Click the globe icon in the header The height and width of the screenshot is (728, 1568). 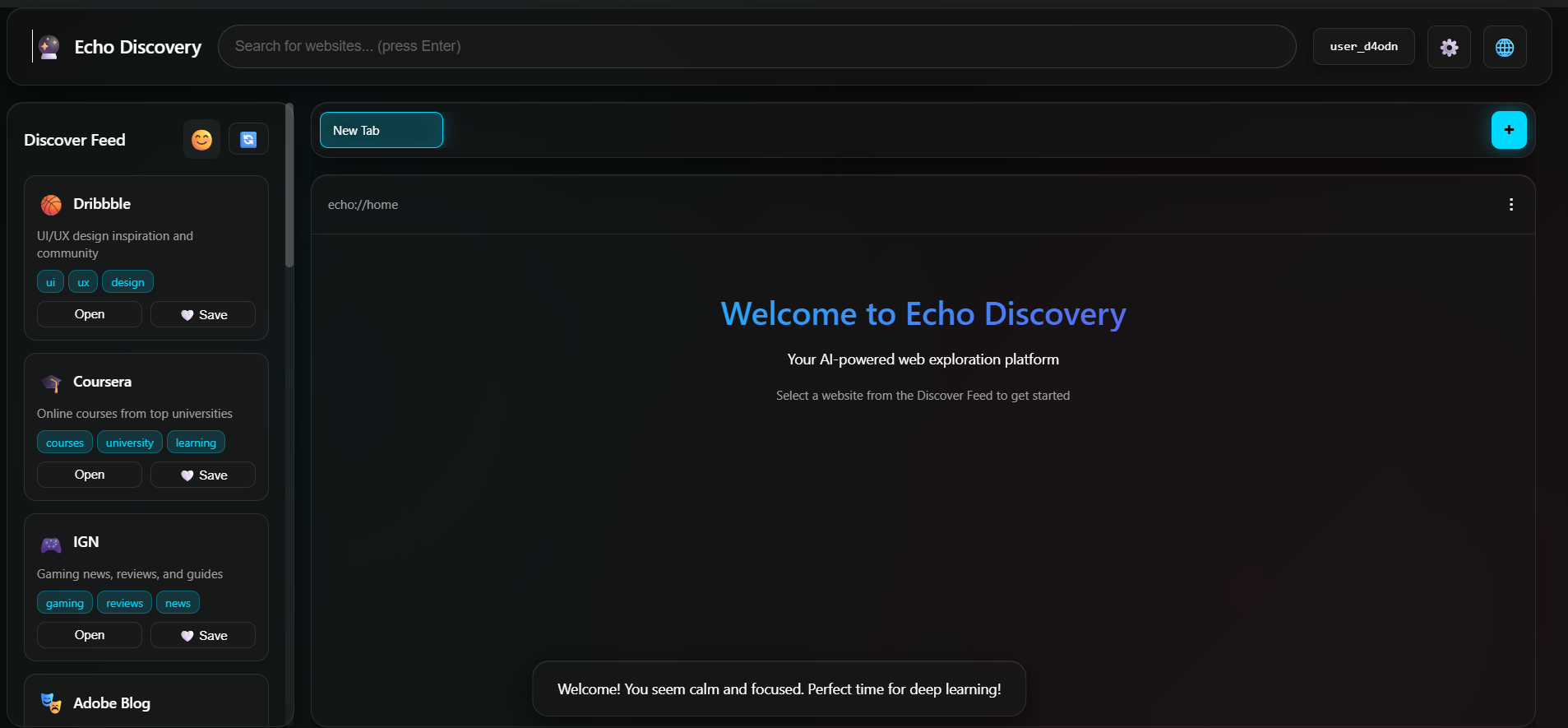pyautogui.click(x=1505, y=47)
